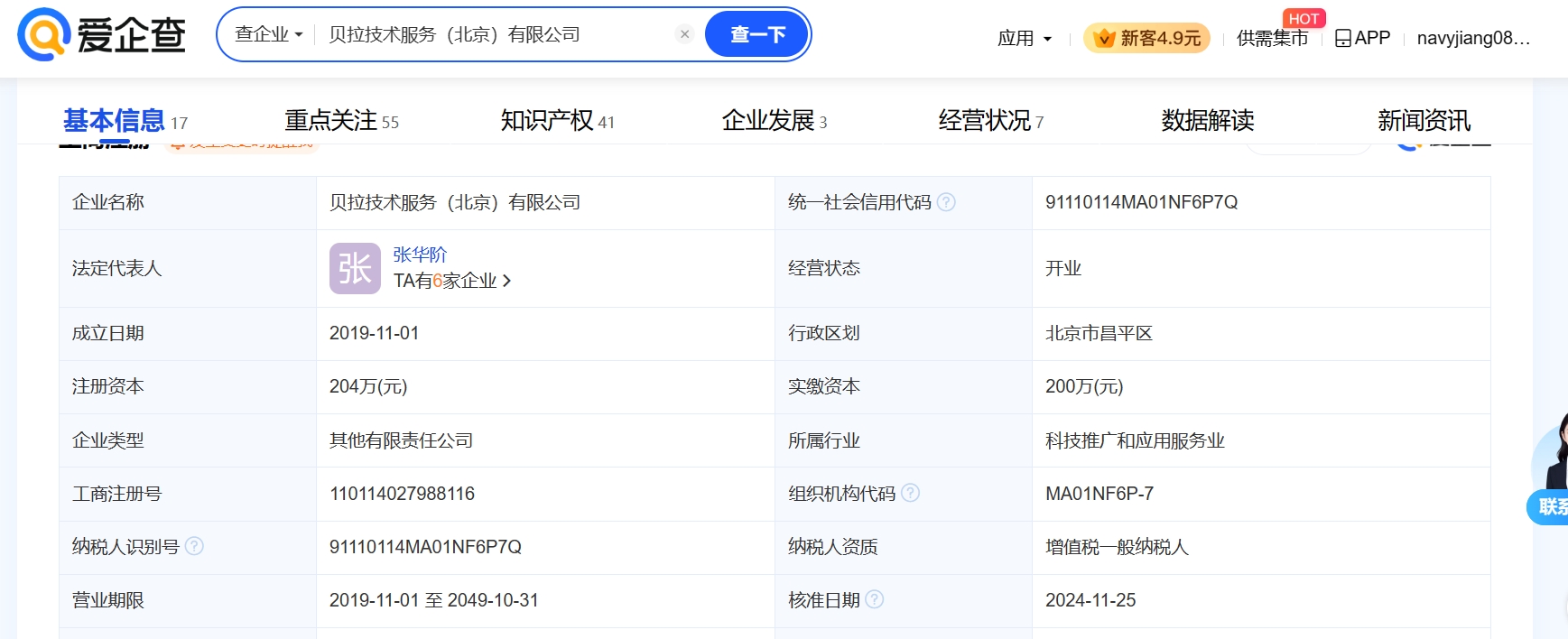Open the 供需集市 link
Image resolution: width=1568 pixels, height=639 pixels.
coord(1272,38)
